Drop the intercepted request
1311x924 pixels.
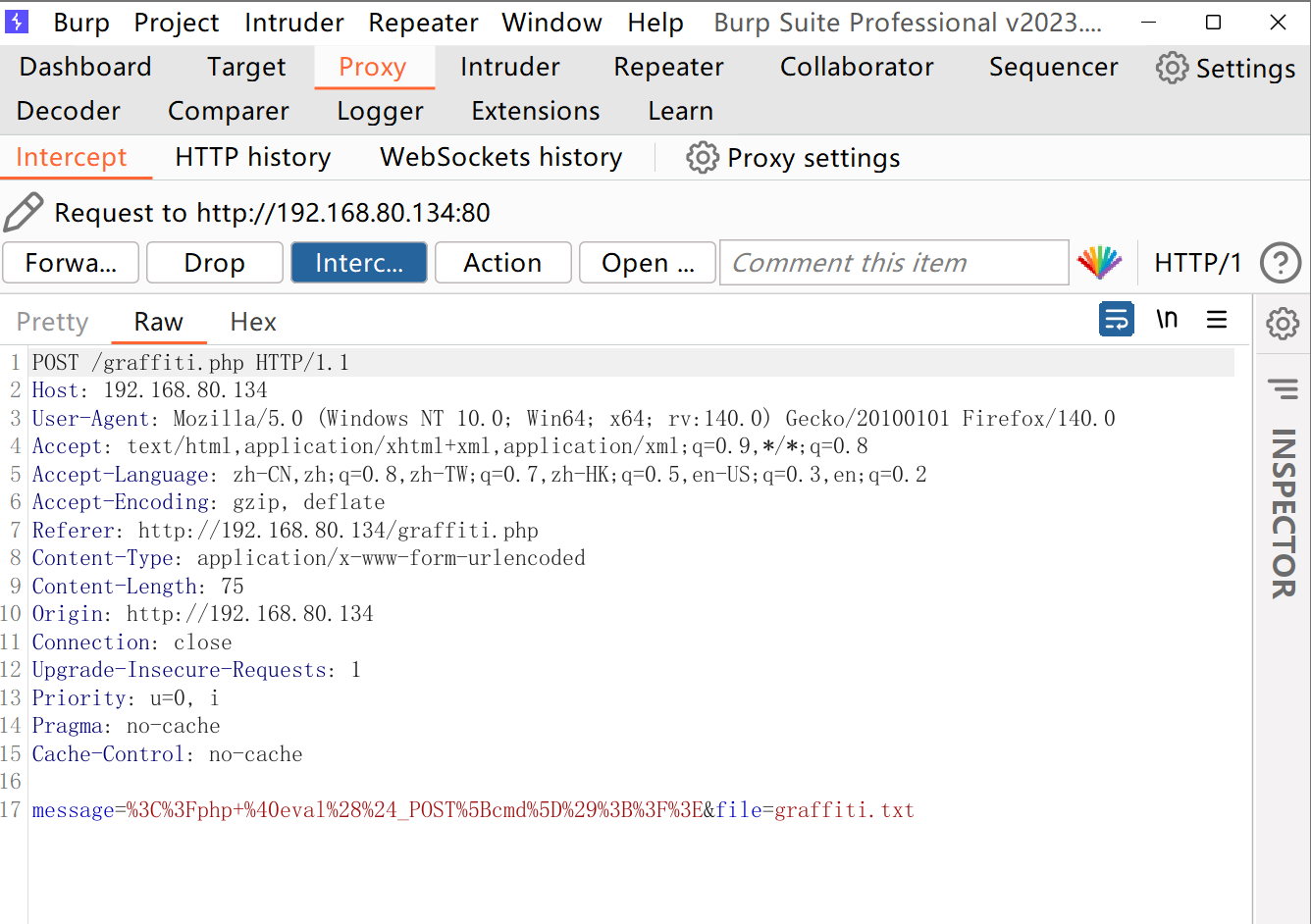pos(215,263)
